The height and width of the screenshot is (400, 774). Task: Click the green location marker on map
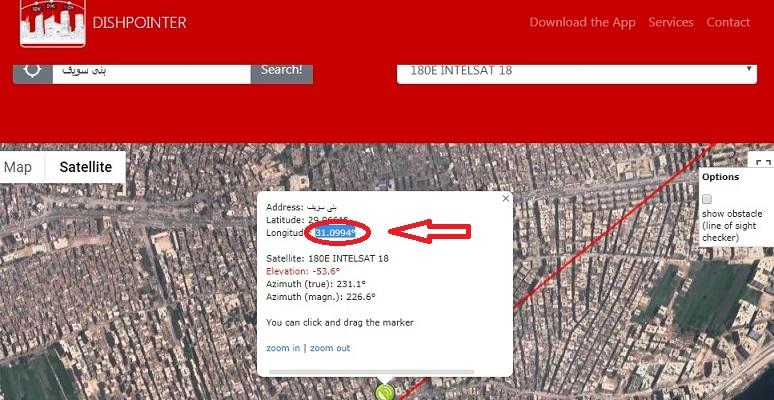(x=385, y=393)
